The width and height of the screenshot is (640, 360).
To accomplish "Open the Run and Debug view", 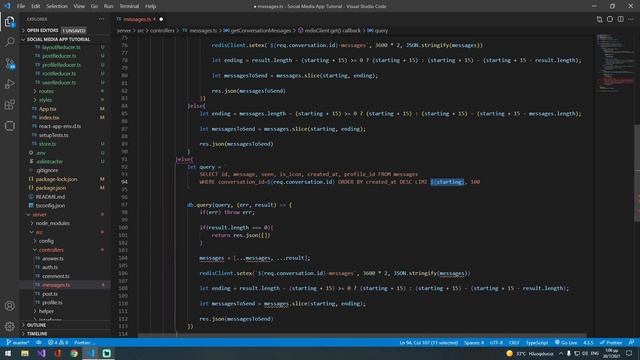I will [x=9, y=84].
